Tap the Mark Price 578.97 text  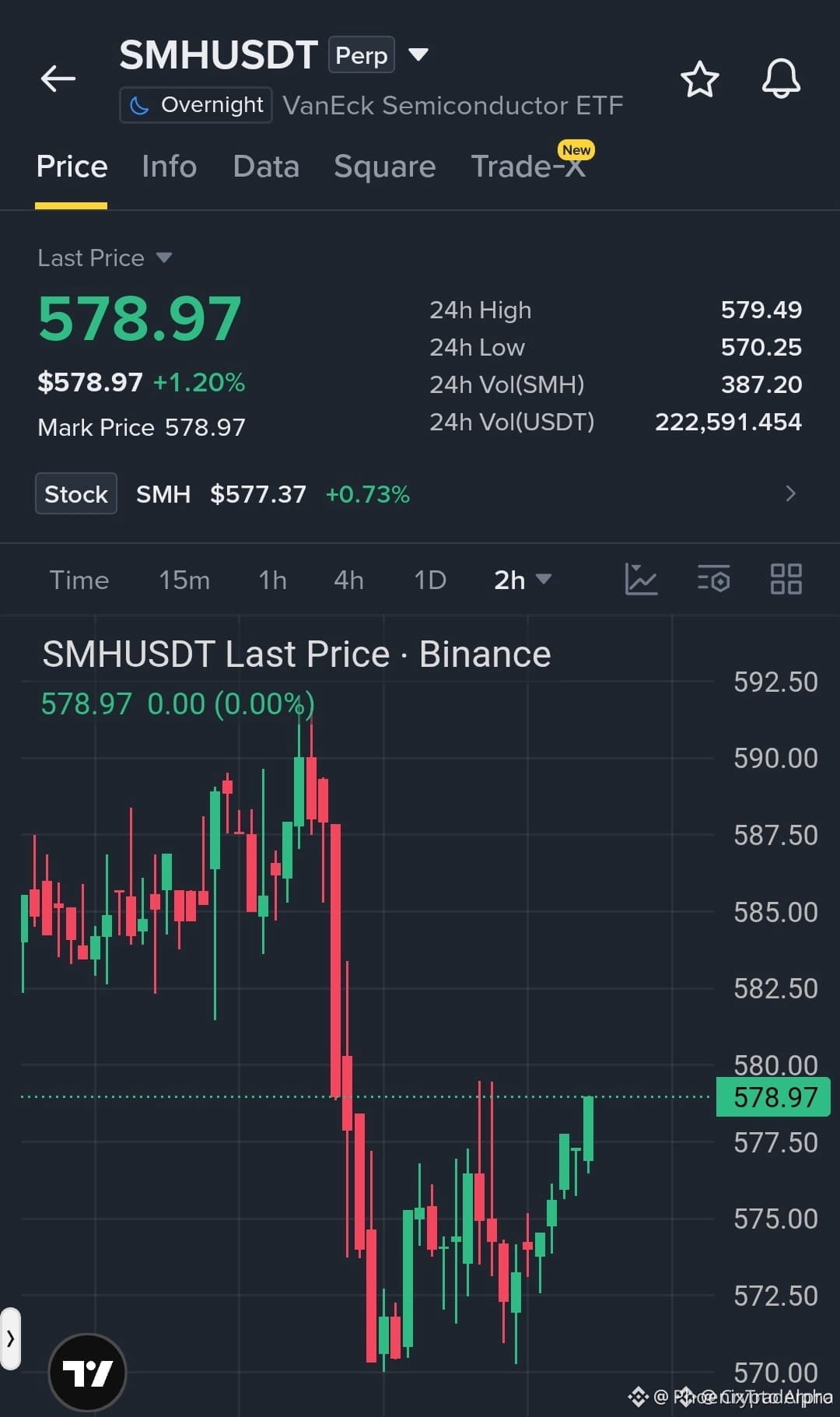click(141, 427)
